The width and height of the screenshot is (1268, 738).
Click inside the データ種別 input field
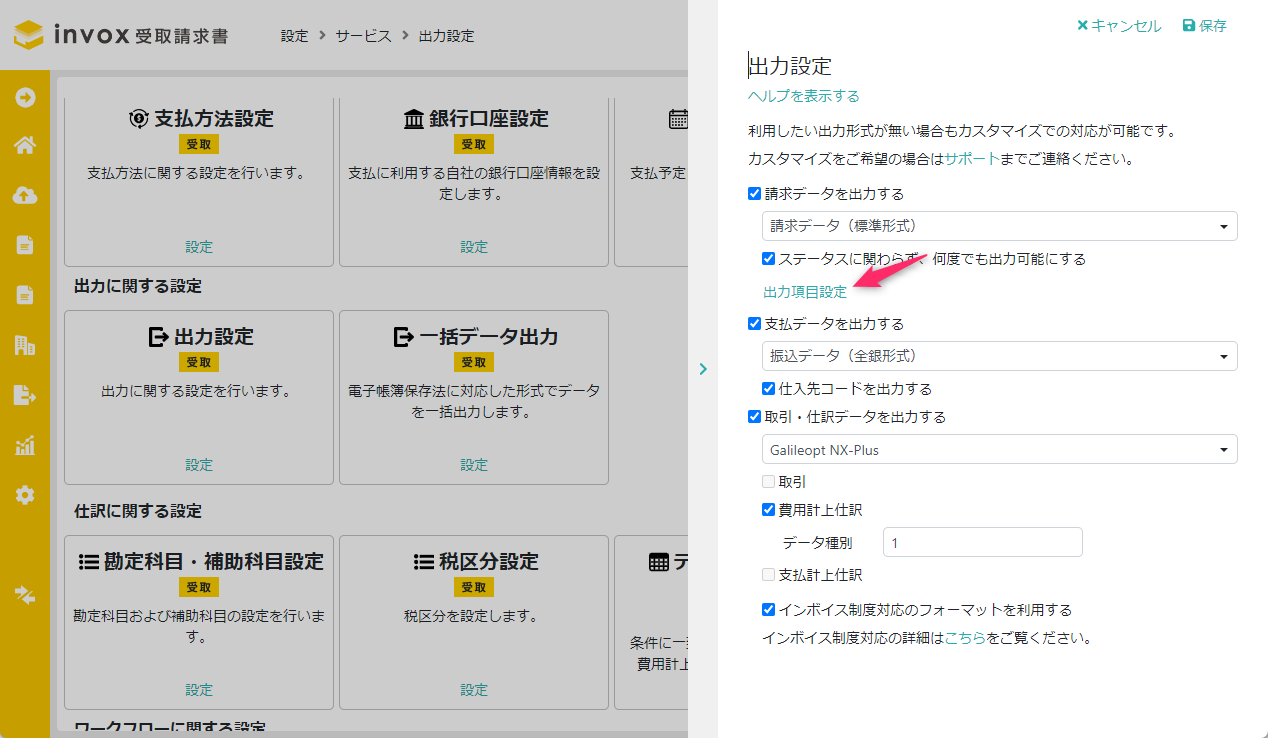pyautogui.click(x=982, y=541)
